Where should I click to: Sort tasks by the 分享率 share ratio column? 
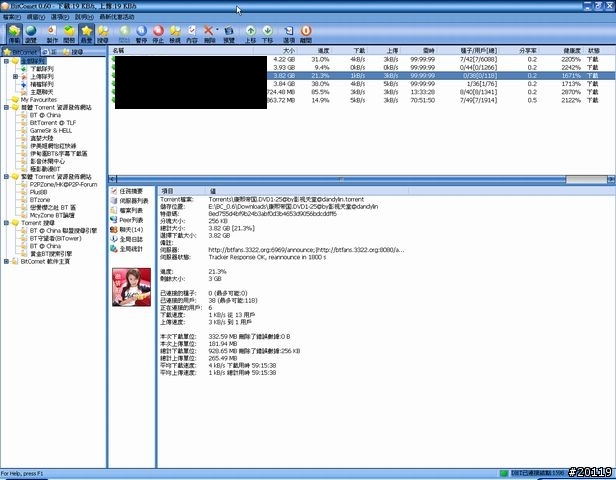[519, 51]
